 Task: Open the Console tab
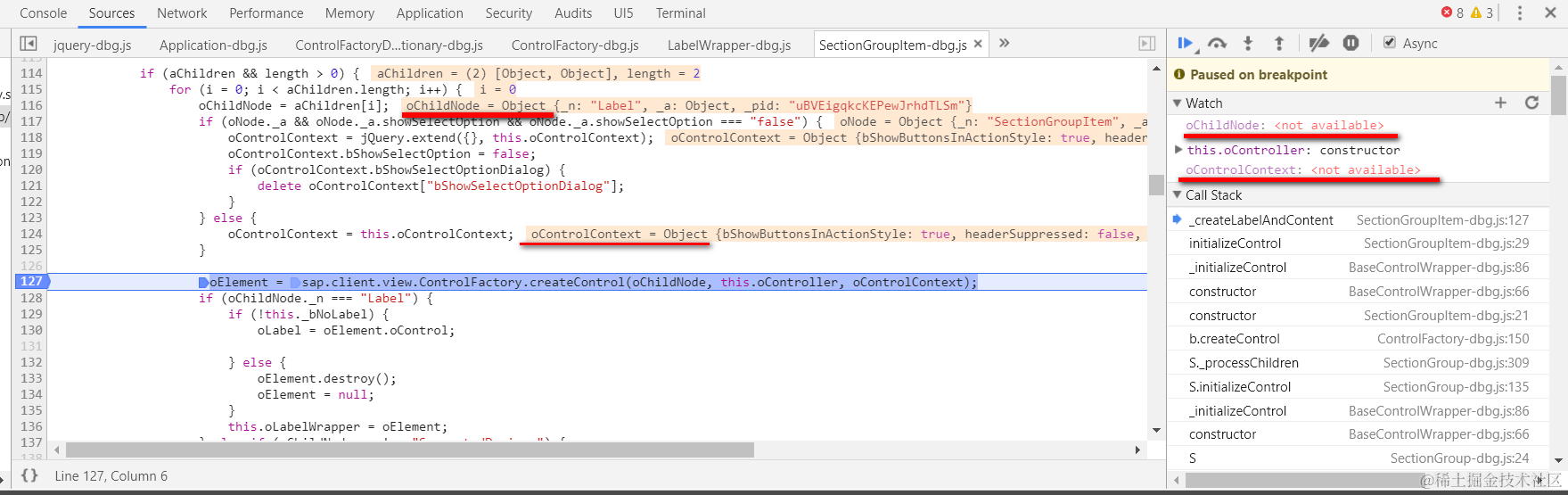44,12
